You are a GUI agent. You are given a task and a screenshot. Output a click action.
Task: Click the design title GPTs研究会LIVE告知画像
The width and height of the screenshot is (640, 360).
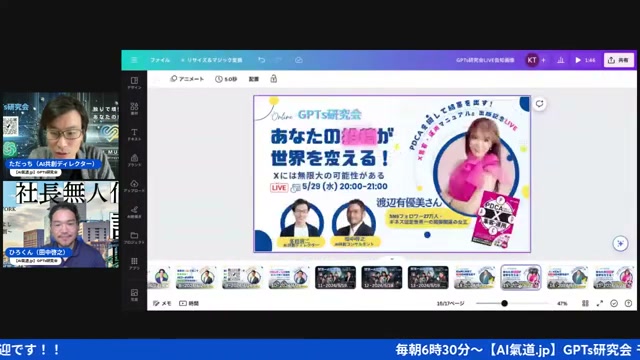[x=485, y=60]
